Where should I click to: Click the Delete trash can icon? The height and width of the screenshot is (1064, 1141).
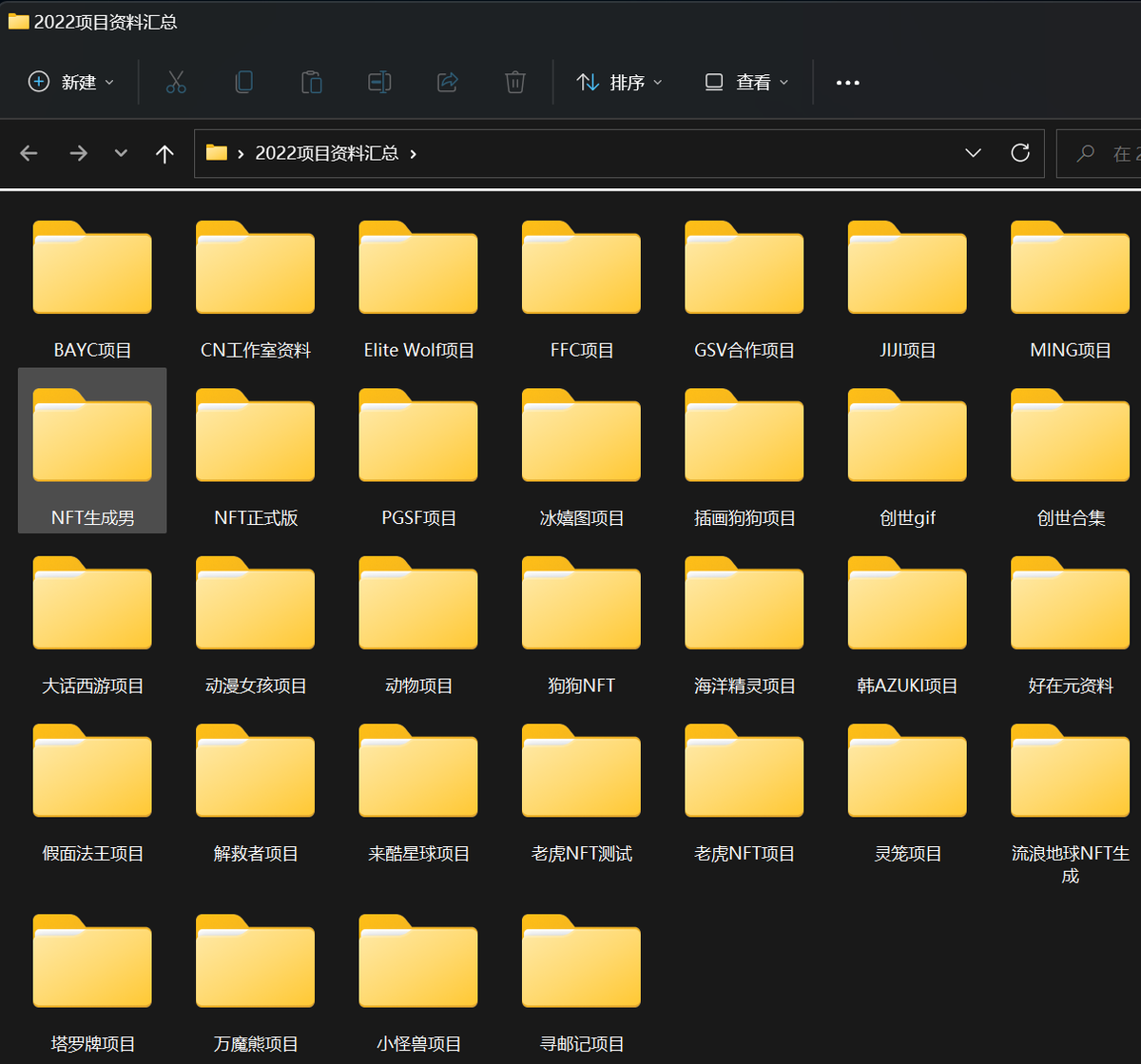coord(515,83)
